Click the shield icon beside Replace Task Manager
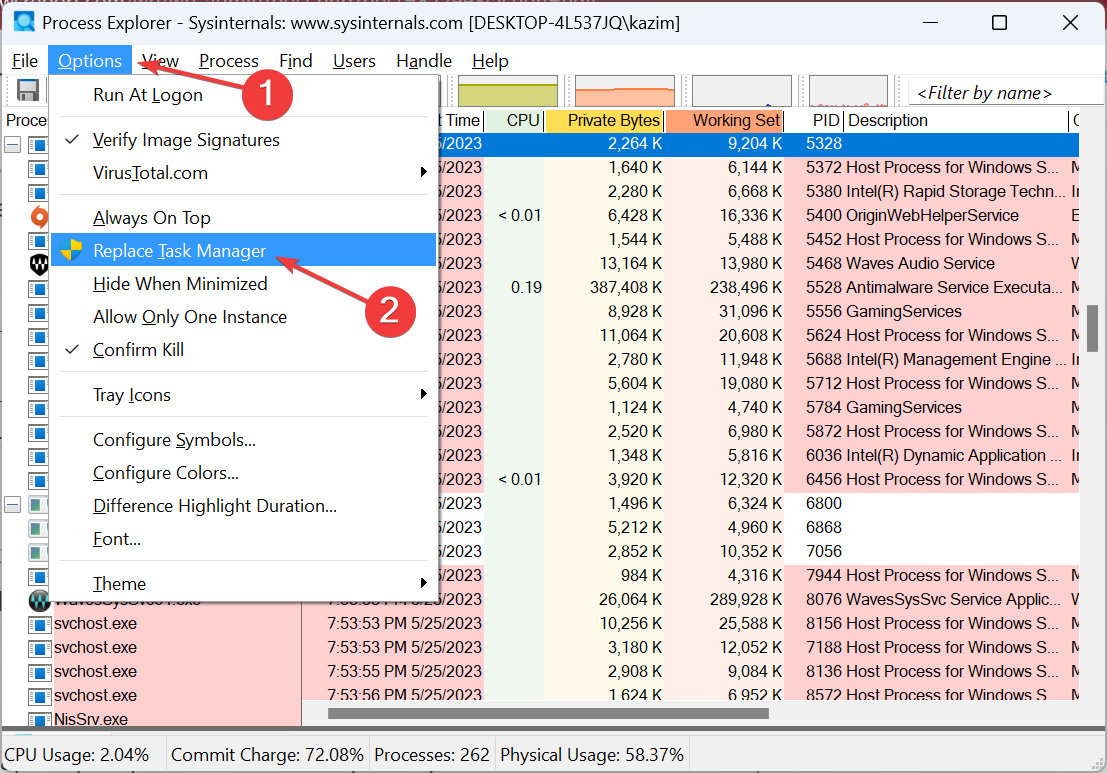This screenshot has height=773, width=1107. [x=71, y=251]
